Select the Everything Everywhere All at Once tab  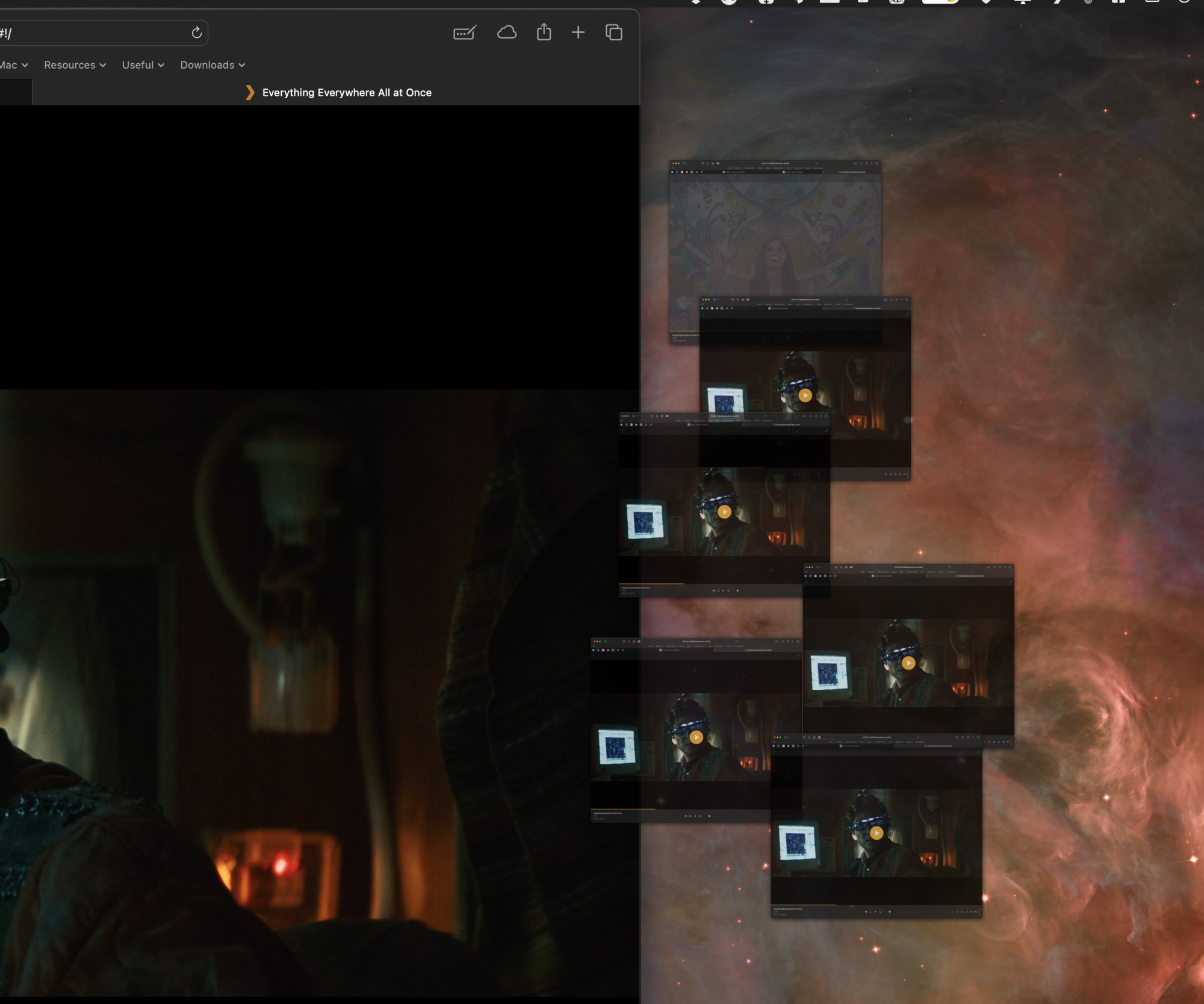[x=346, y=93]
